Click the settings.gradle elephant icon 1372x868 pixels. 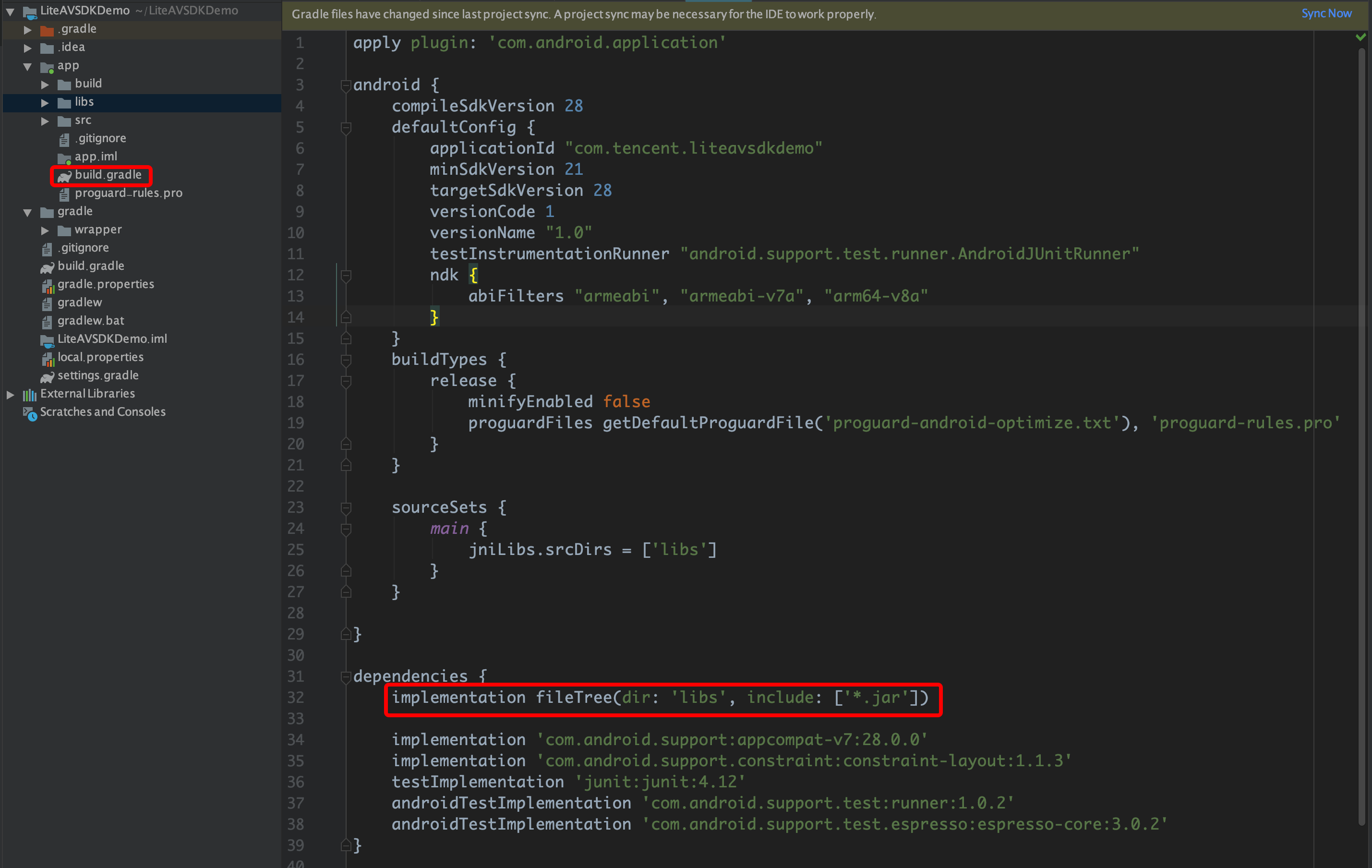tap(47, 376)
